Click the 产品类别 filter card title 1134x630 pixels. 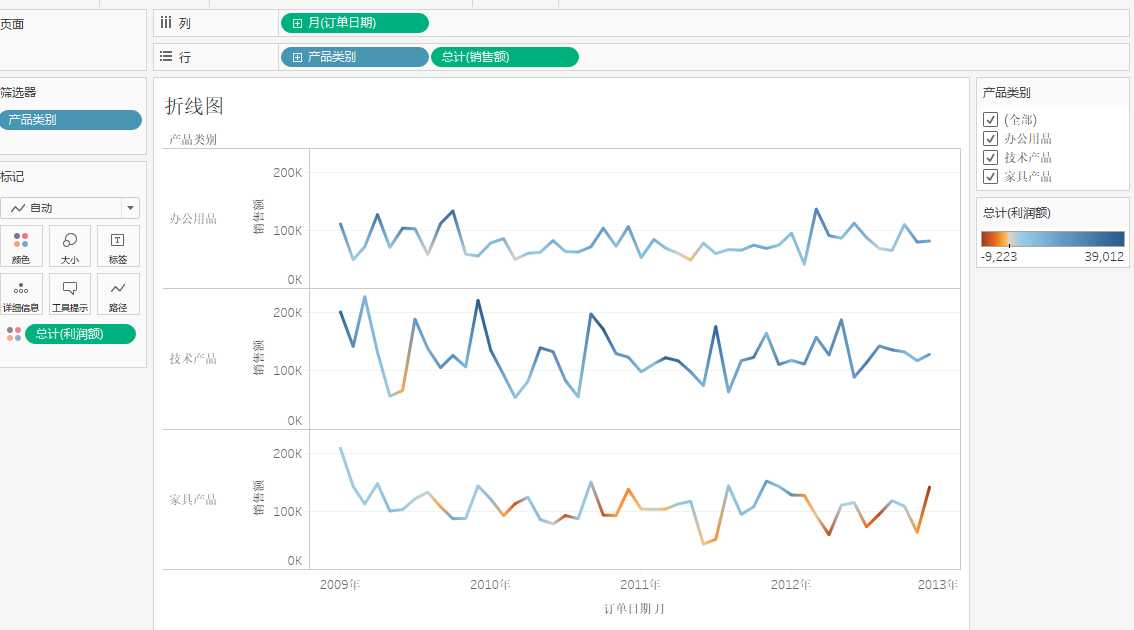pyautogui.click(x=1006, y=93)
